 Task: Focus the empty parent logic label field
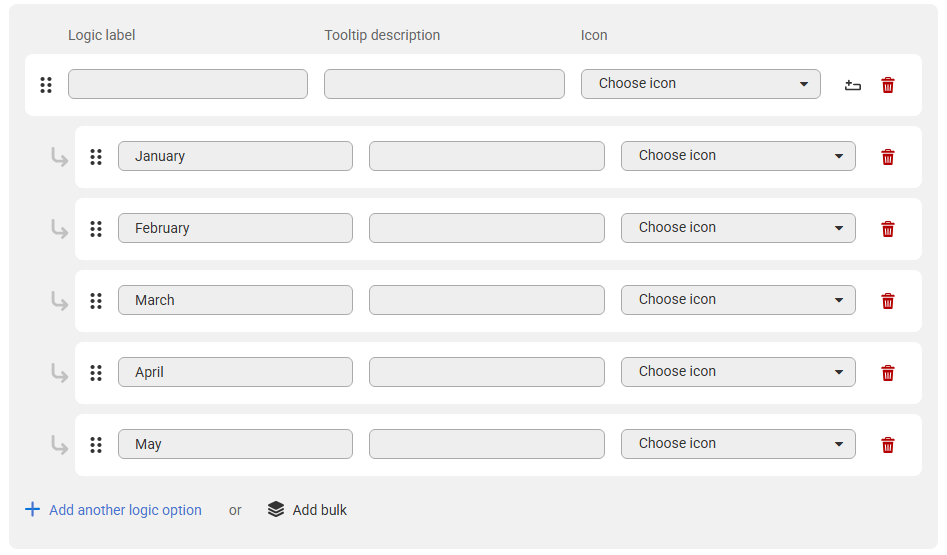click(188, 84)
